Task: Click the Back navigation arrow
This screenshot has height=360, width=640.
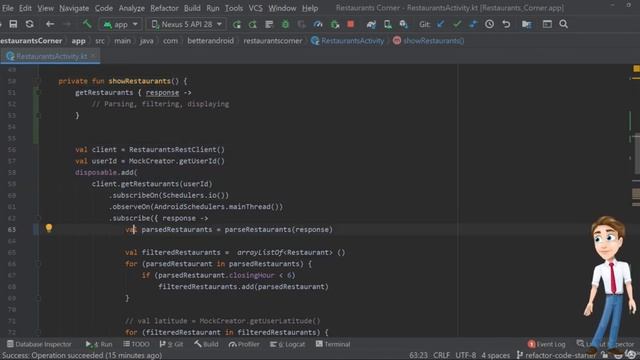Action: click(x=50, y=24)
